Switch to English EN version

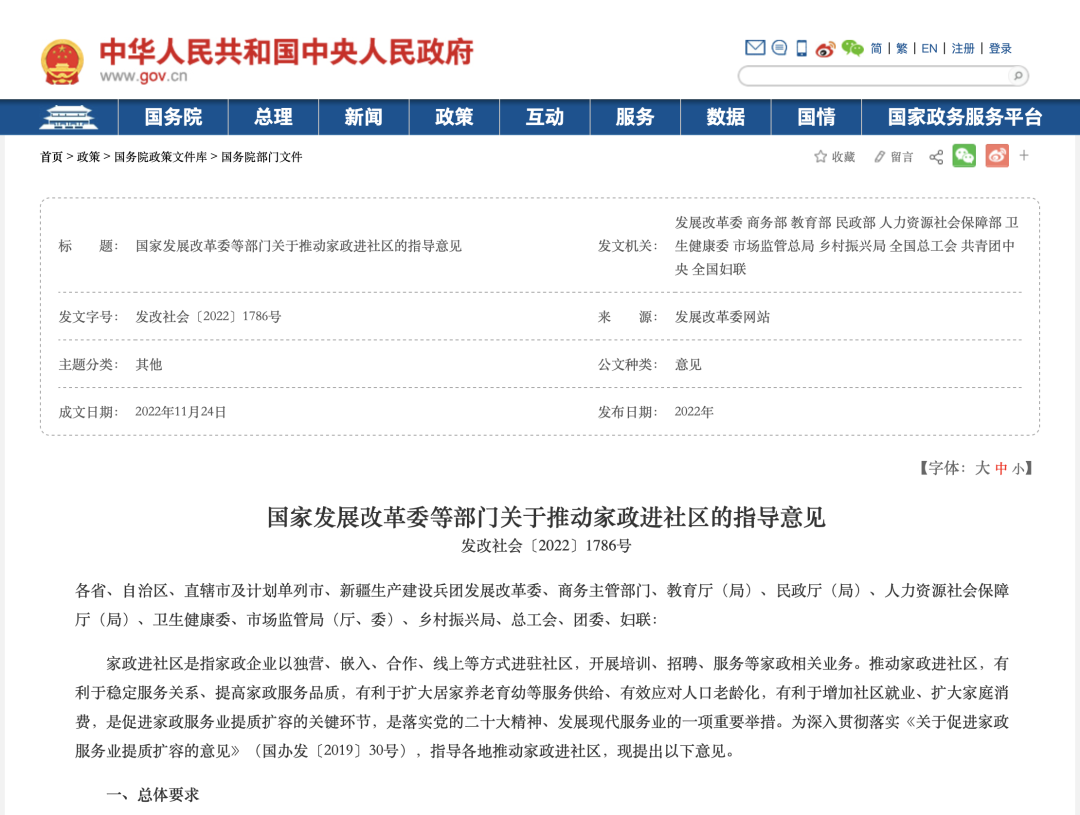click(929, 48)
